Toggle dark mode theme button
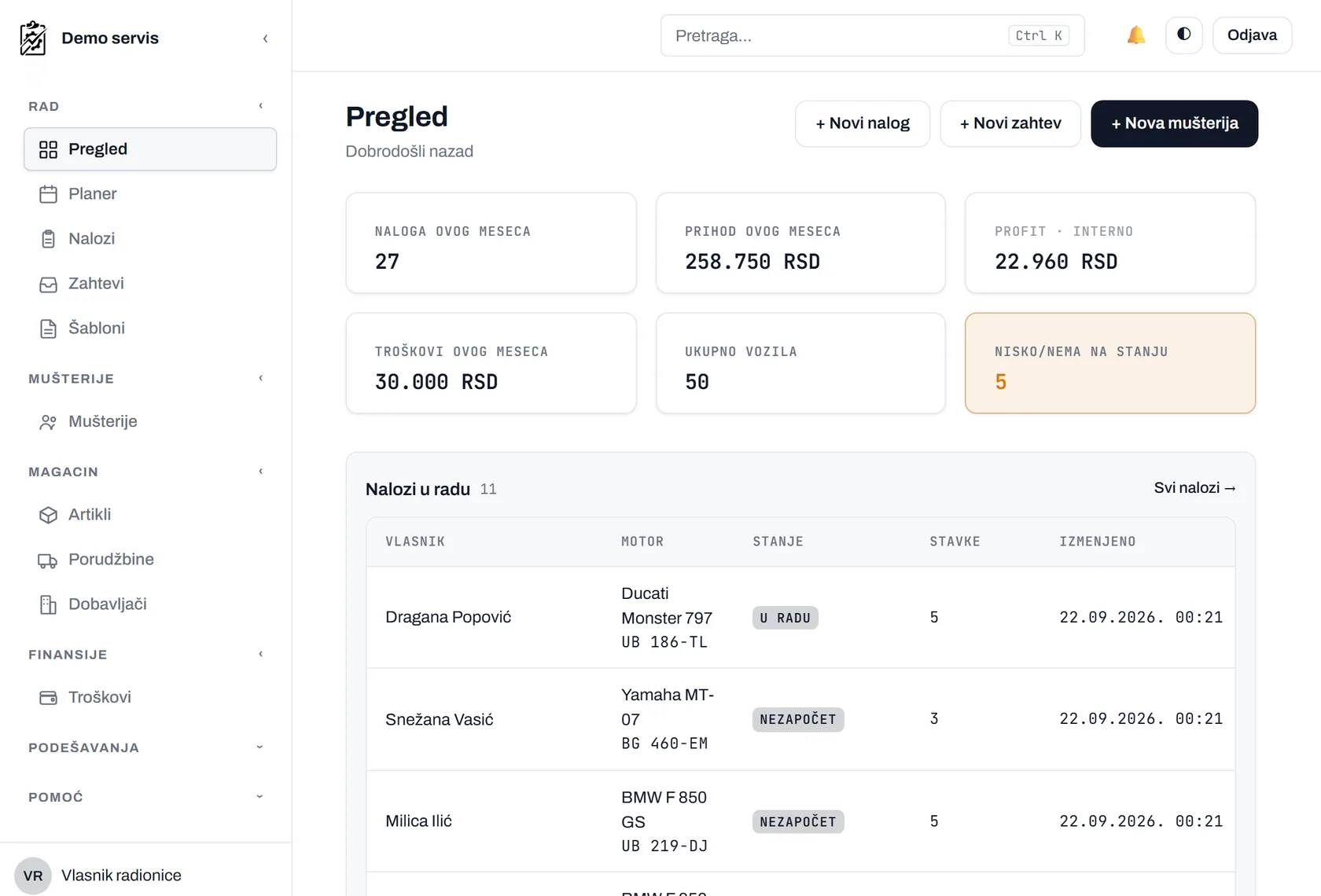1321x896 pixels. click(x=1184, y=35)
